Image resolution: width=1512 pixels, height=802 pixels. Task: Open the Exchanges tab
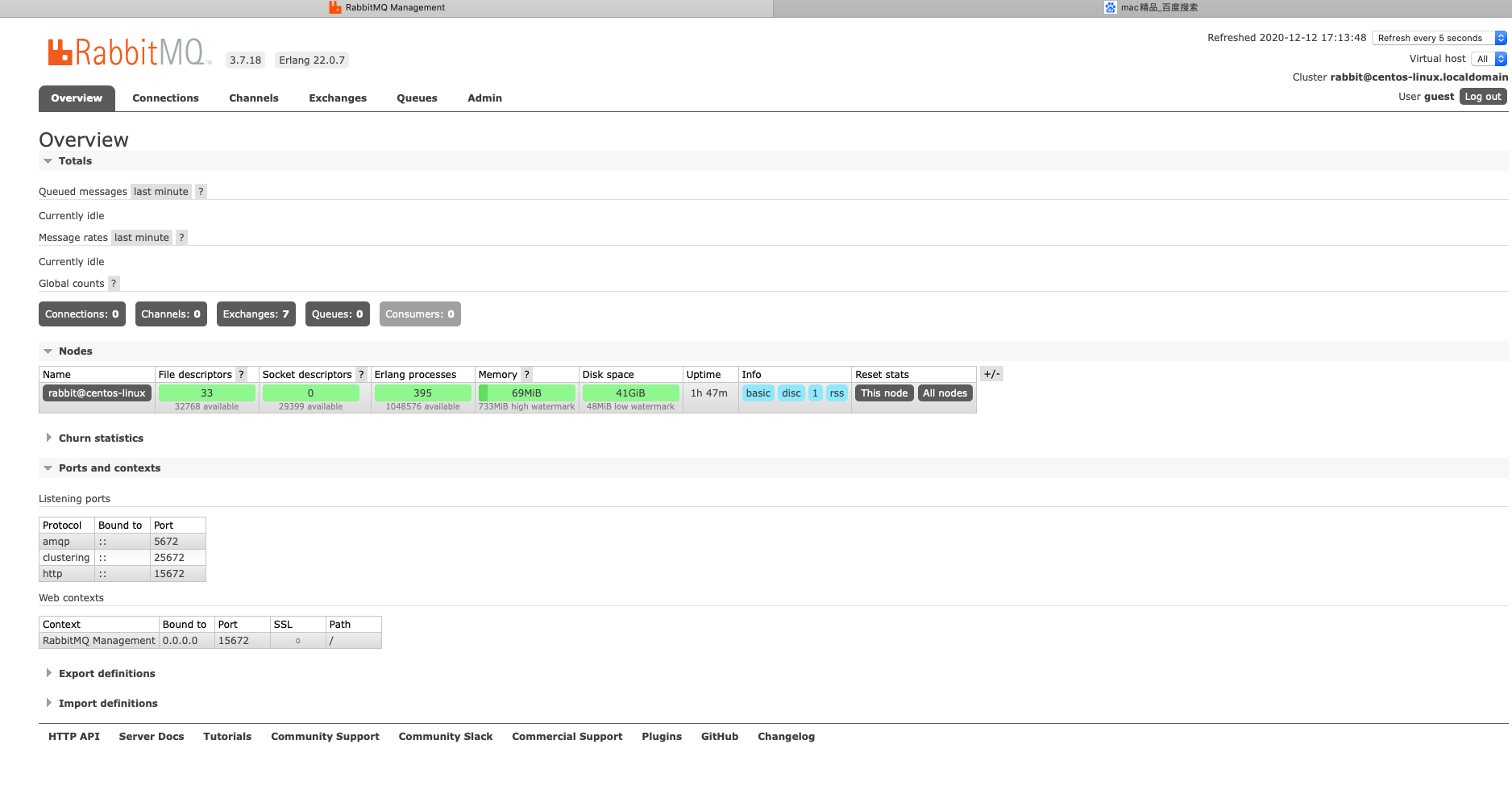coord(338,98)
